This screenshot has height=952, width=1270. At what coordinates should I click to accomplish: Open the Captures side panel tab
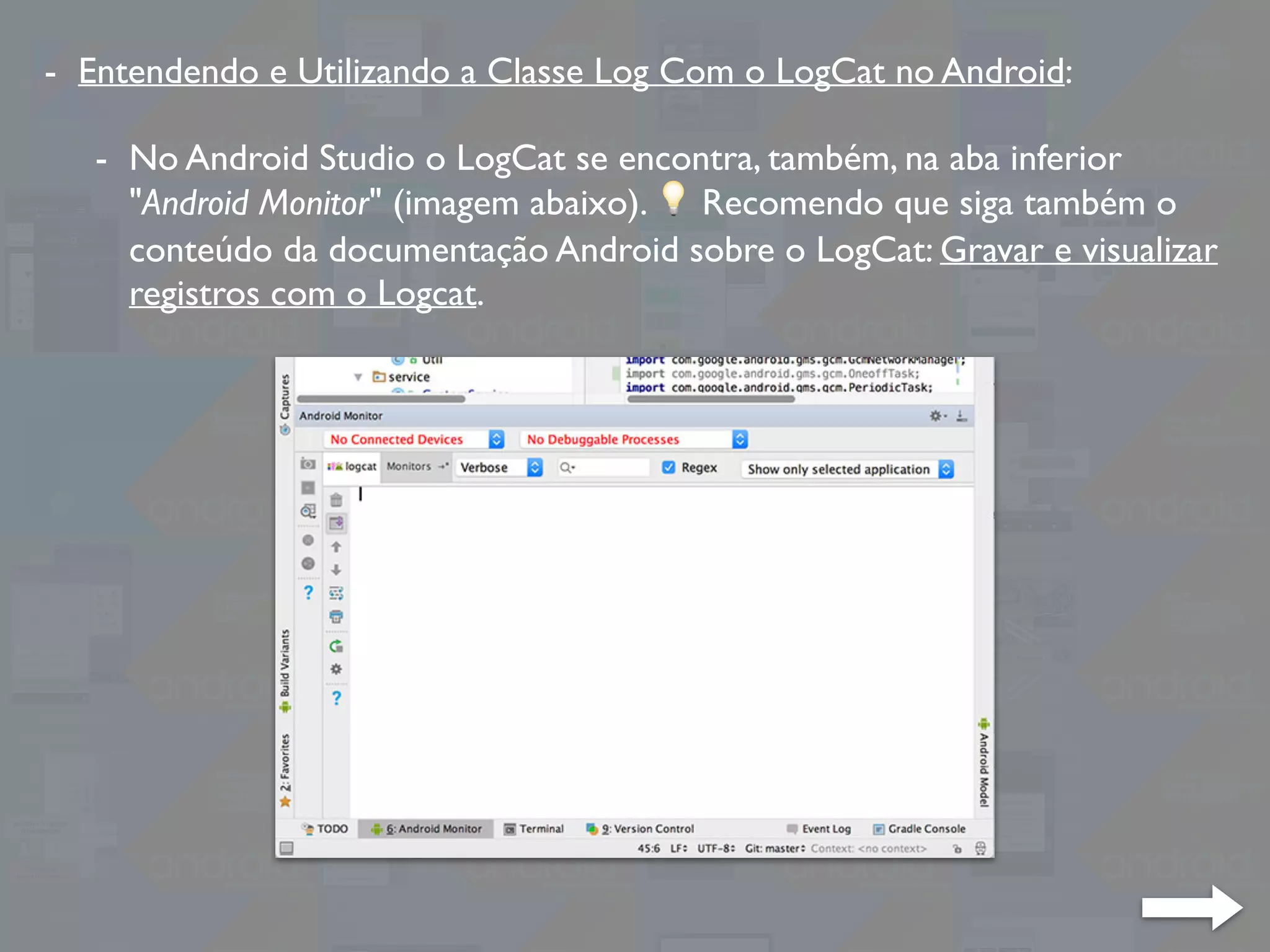point(285,404)
